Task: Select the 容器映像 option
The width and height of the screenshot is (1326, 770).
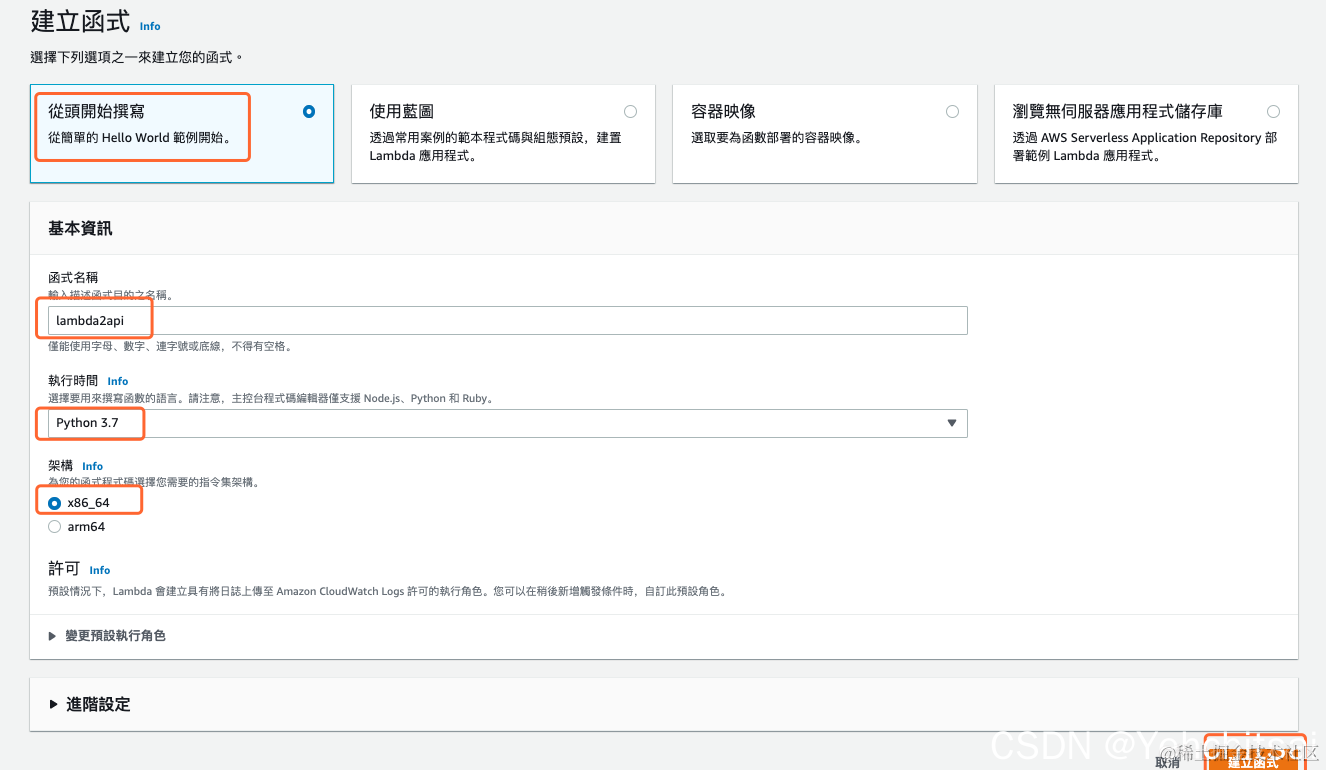Action: (x=952, y=111)
